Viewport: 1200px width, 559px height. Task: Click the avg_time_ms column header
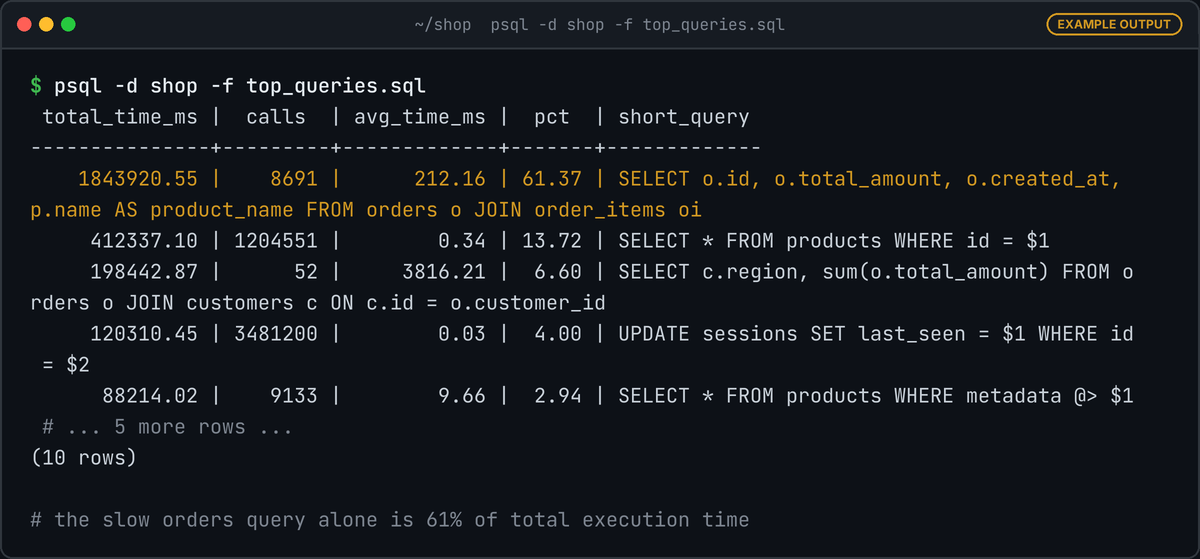click(420, 117)
